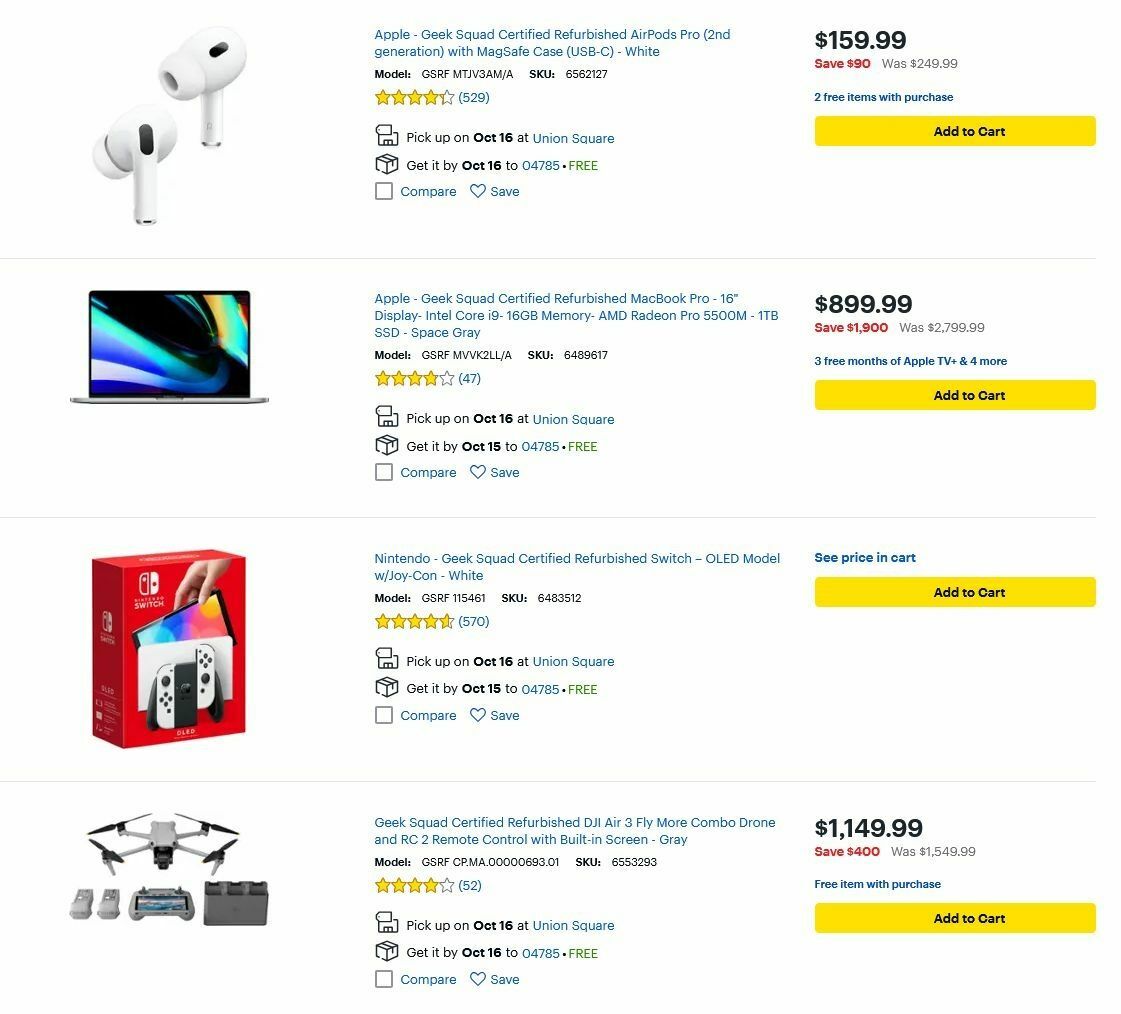The width and height of the screenshot is (1121, 1014).
Task: Add the AirPods Pro to cart
Action: 954,131
